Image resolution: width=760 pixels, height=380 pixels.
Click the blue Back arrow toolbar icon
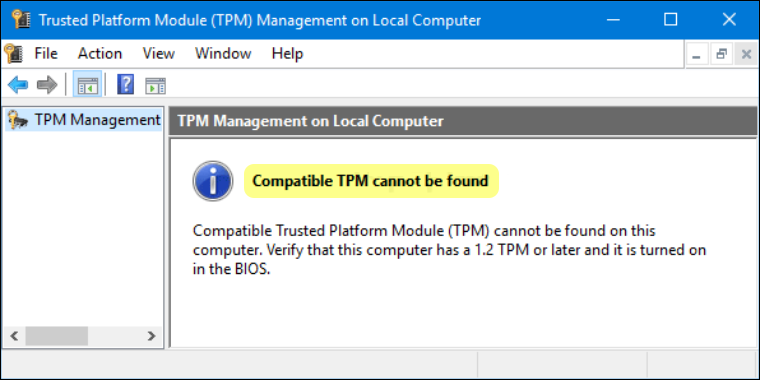18,85
